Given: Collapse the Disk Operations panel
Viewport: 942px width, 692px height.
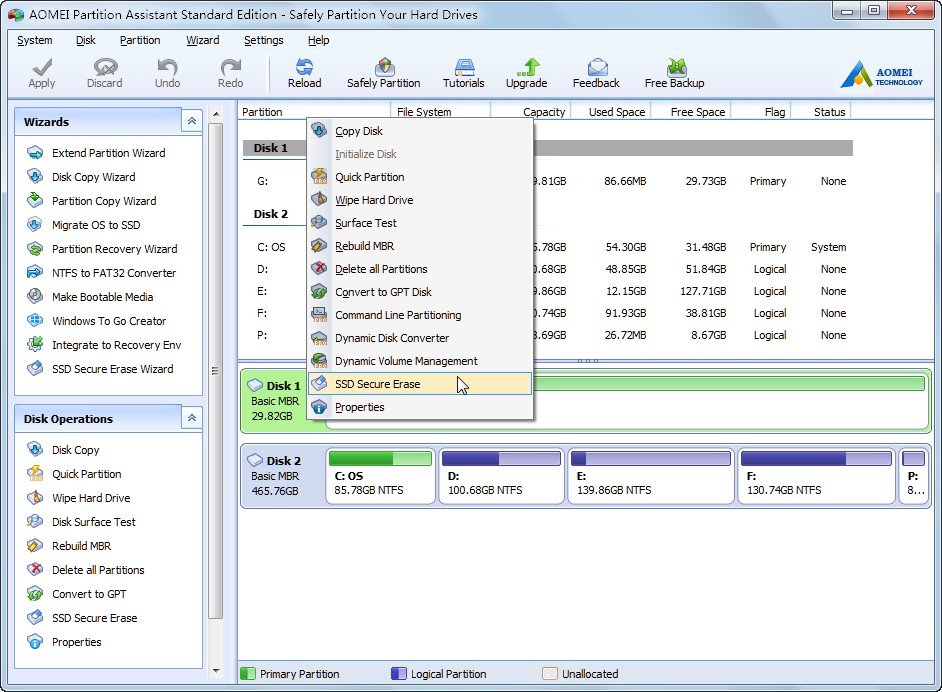Looking at the screenshot, I should [x=191, y=418].
